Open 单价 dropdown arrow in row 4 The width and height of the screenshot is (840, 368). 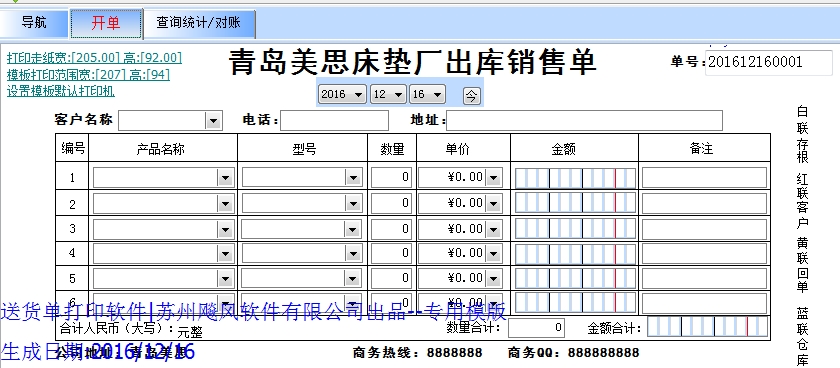pos(493,253)
